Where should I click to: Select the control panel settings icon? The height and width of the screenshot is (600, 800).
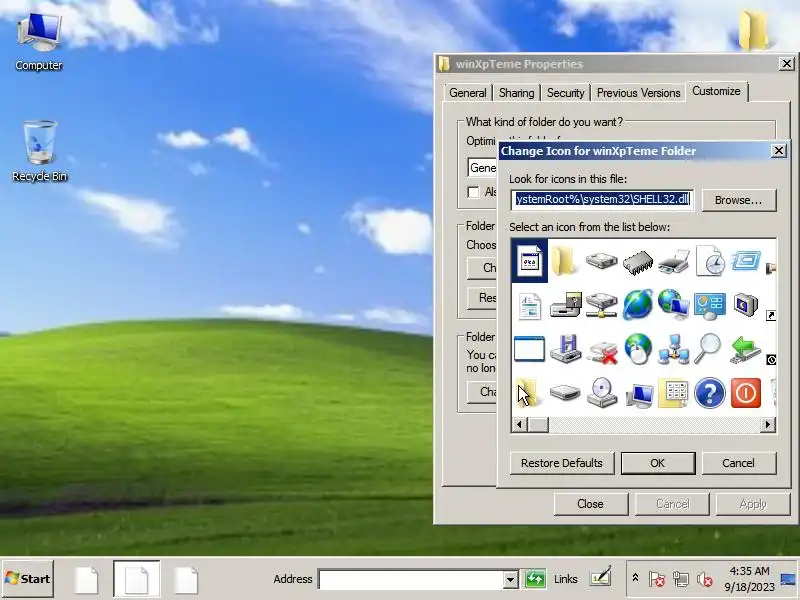[x=710, y=306]
